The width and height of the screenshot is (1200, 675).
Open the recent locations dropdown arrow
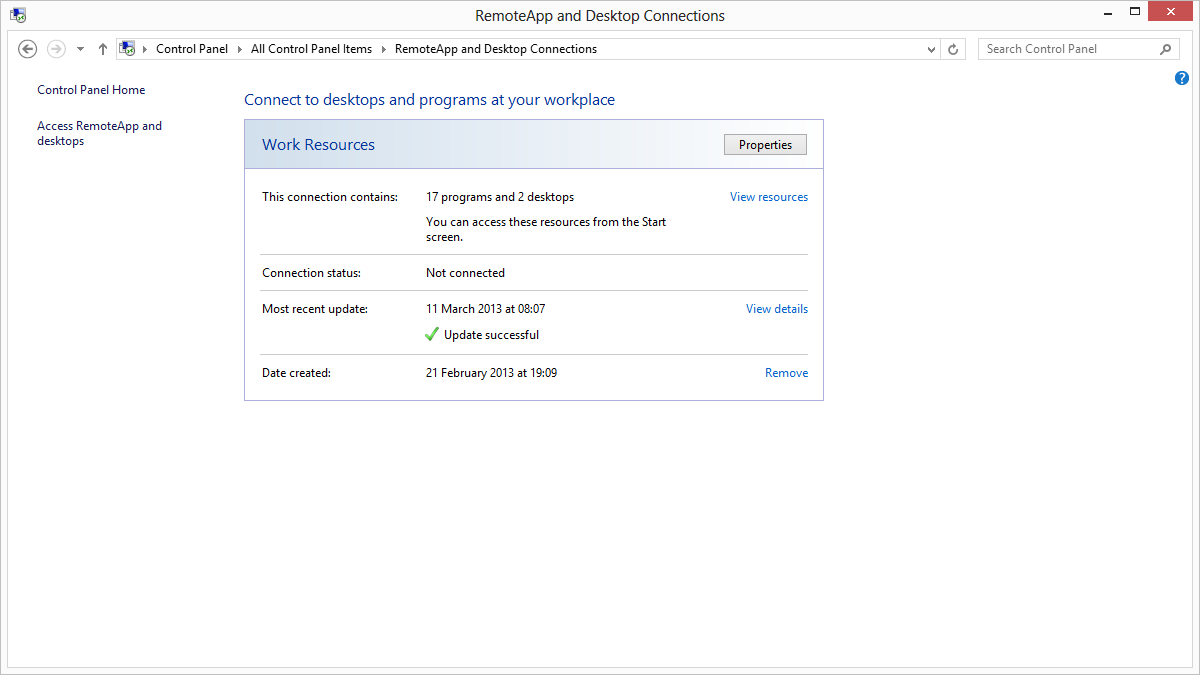pos(80,49)
